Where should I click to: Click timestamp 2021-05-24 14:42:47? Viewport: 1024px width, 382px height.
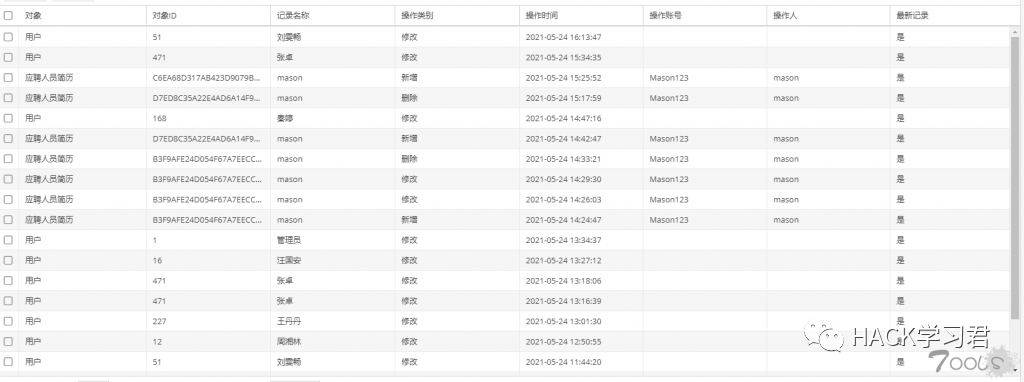click(x=564, y=138)
